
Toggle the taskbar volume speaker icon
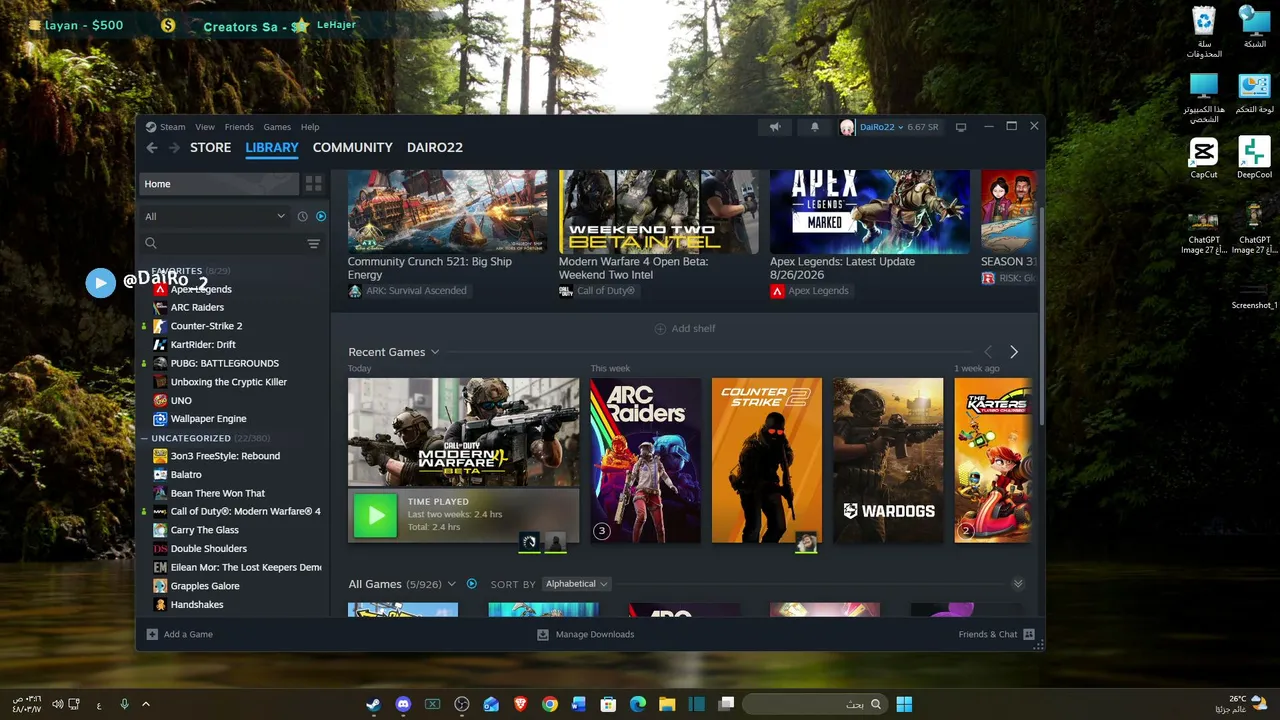pyautogui.click(x=58, y=704)
